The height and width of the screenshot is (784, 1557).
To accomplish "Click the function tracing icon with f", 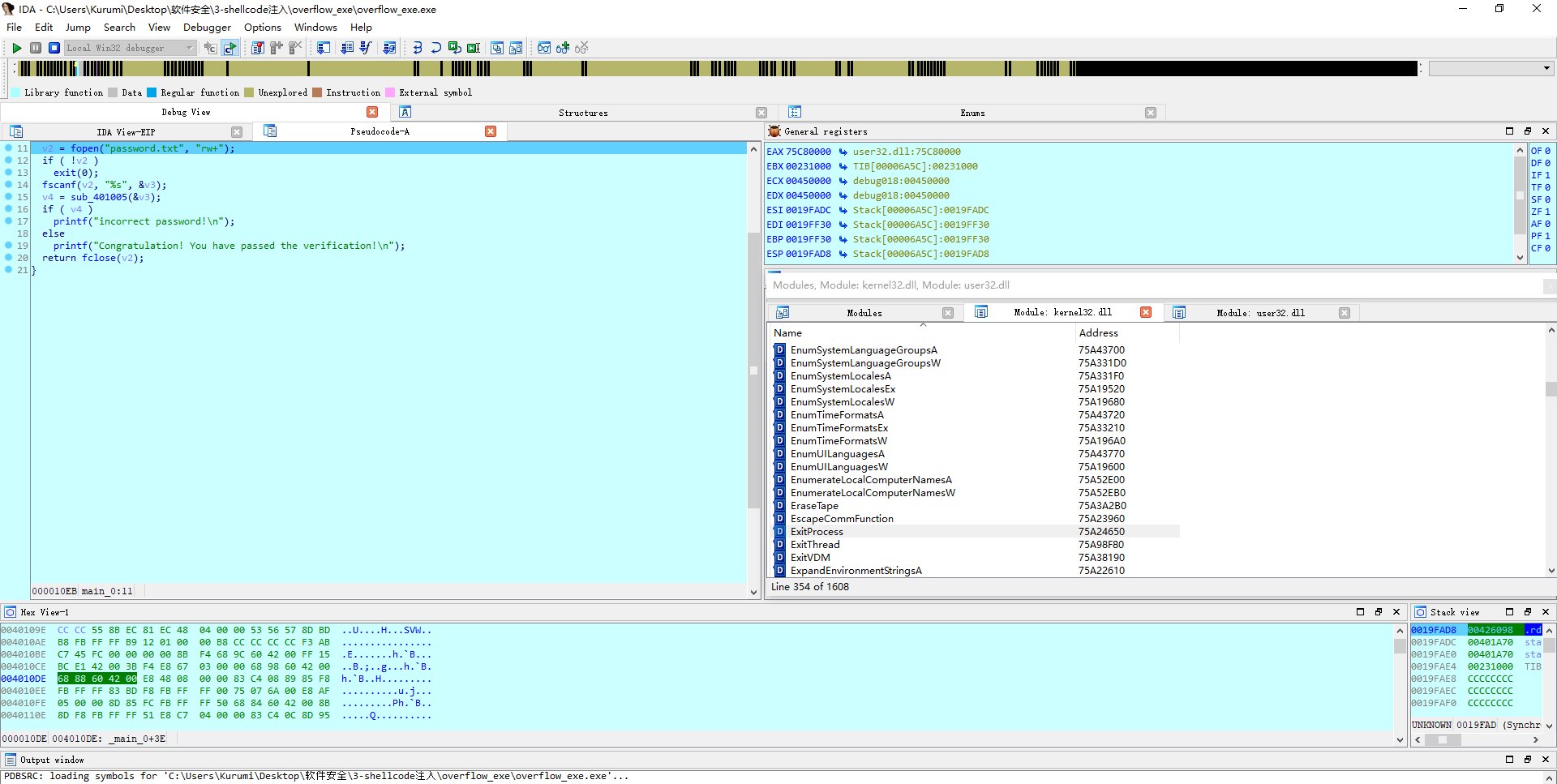I will coord(366,48).
